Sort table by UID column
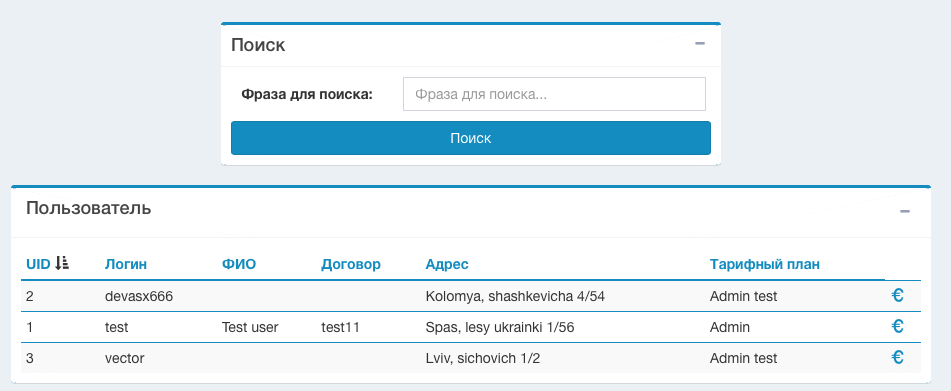The width and height of the screenshot is (951, 391). tap(38, 264)
